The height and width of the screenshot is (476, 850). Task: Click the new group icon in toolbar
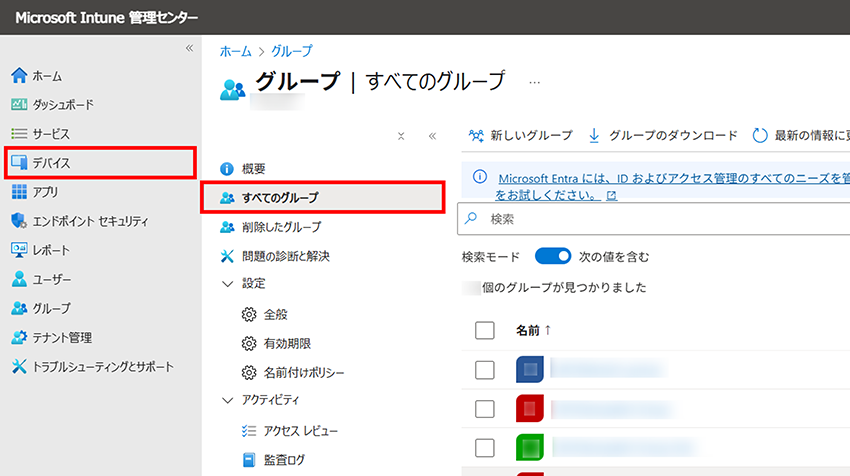pyautogui.click(x=476, y=136)
